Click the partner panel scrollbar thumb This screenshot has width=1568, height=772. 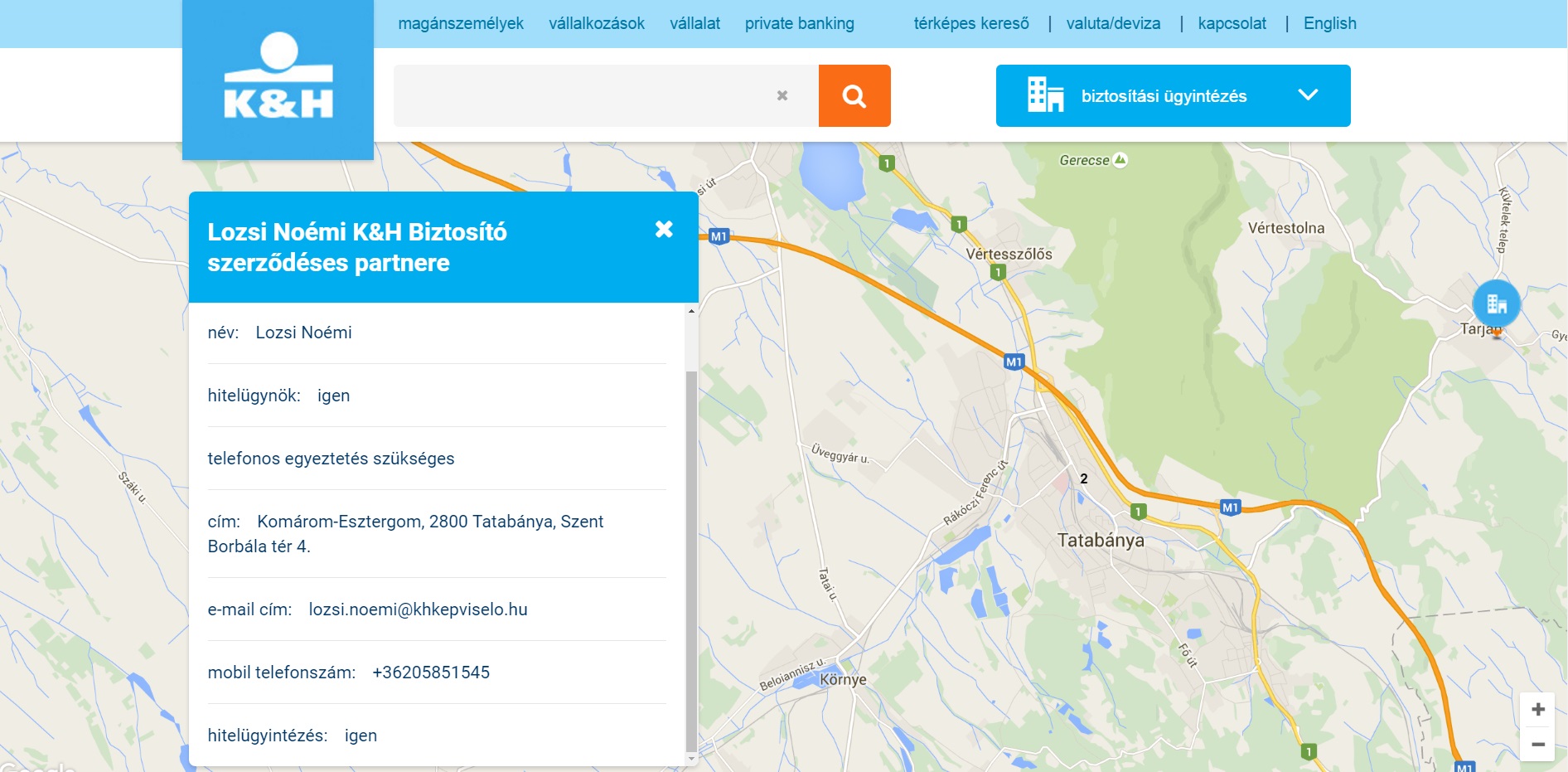coord(691,561)
